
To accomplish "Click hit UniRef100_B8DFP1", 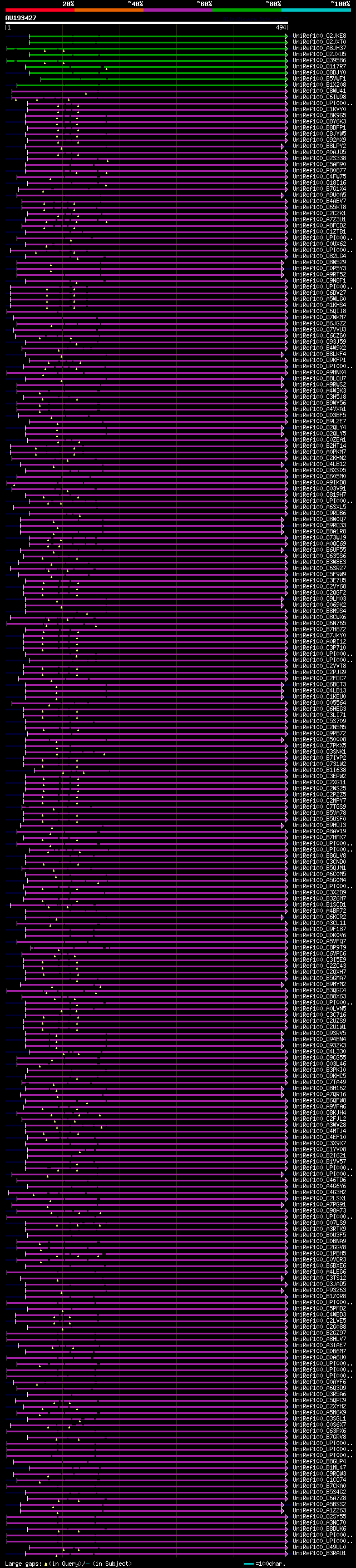I will click(319, 128).
